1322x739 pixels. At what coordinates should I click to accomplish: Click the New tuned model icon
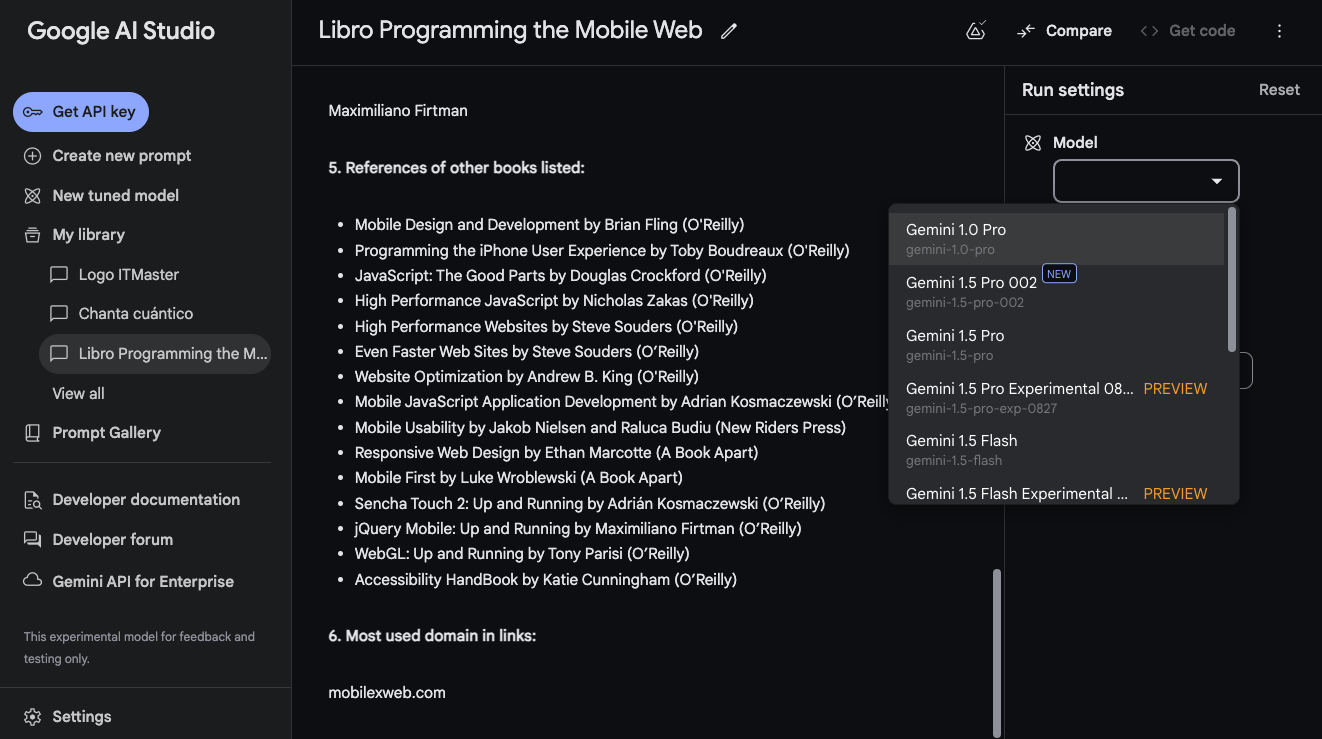click(33, 196)
